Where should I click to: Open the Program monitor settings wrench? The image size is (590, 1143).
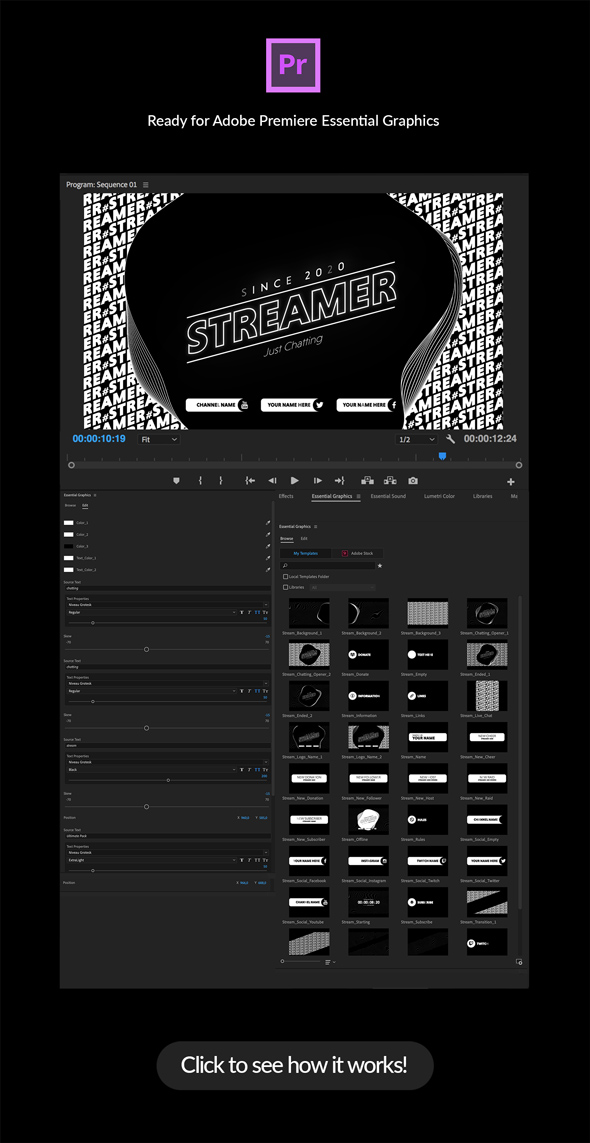point(451,440)
